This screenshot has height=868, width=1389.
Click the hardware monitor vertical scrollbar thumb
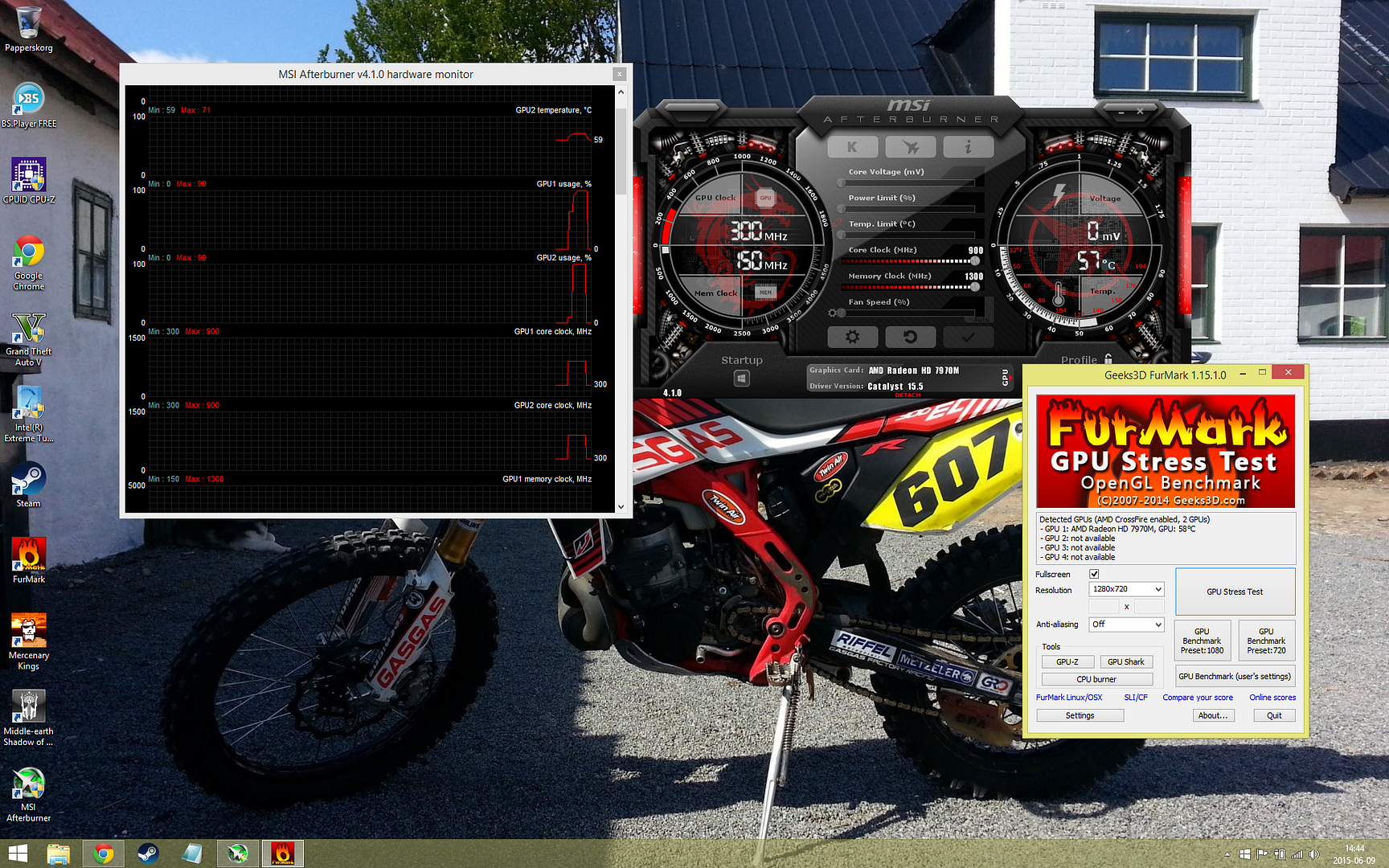pyautogui.click(x=621, y=151)
